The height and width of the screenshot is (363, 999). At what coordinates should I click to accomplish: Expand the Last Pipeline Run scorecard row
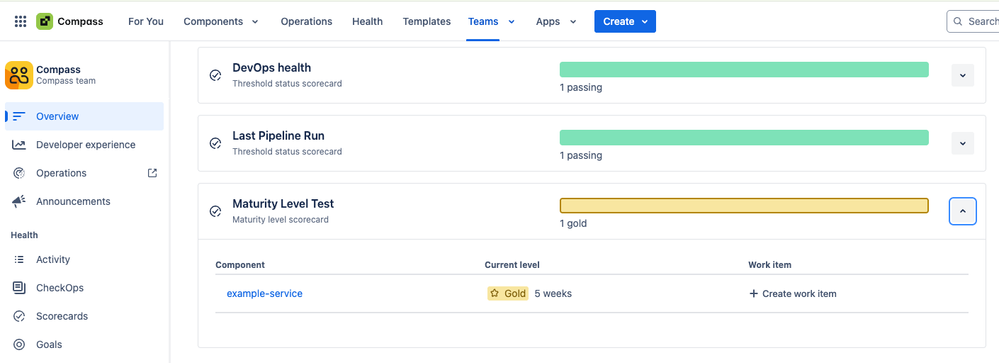point(963,143)
